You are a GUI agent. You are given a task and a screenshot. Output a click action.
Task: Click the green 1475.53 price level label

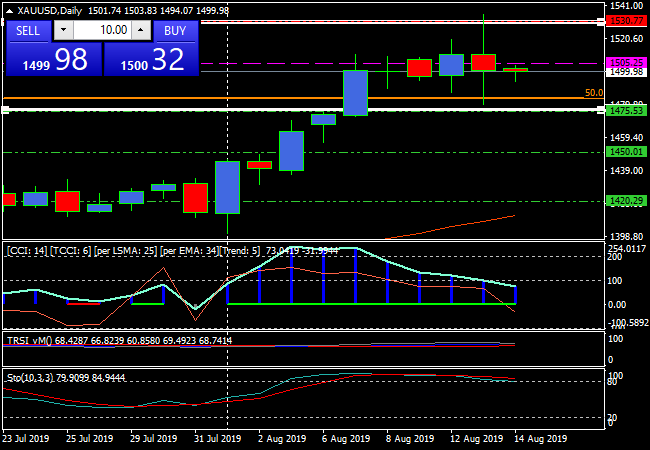(625, 111)
